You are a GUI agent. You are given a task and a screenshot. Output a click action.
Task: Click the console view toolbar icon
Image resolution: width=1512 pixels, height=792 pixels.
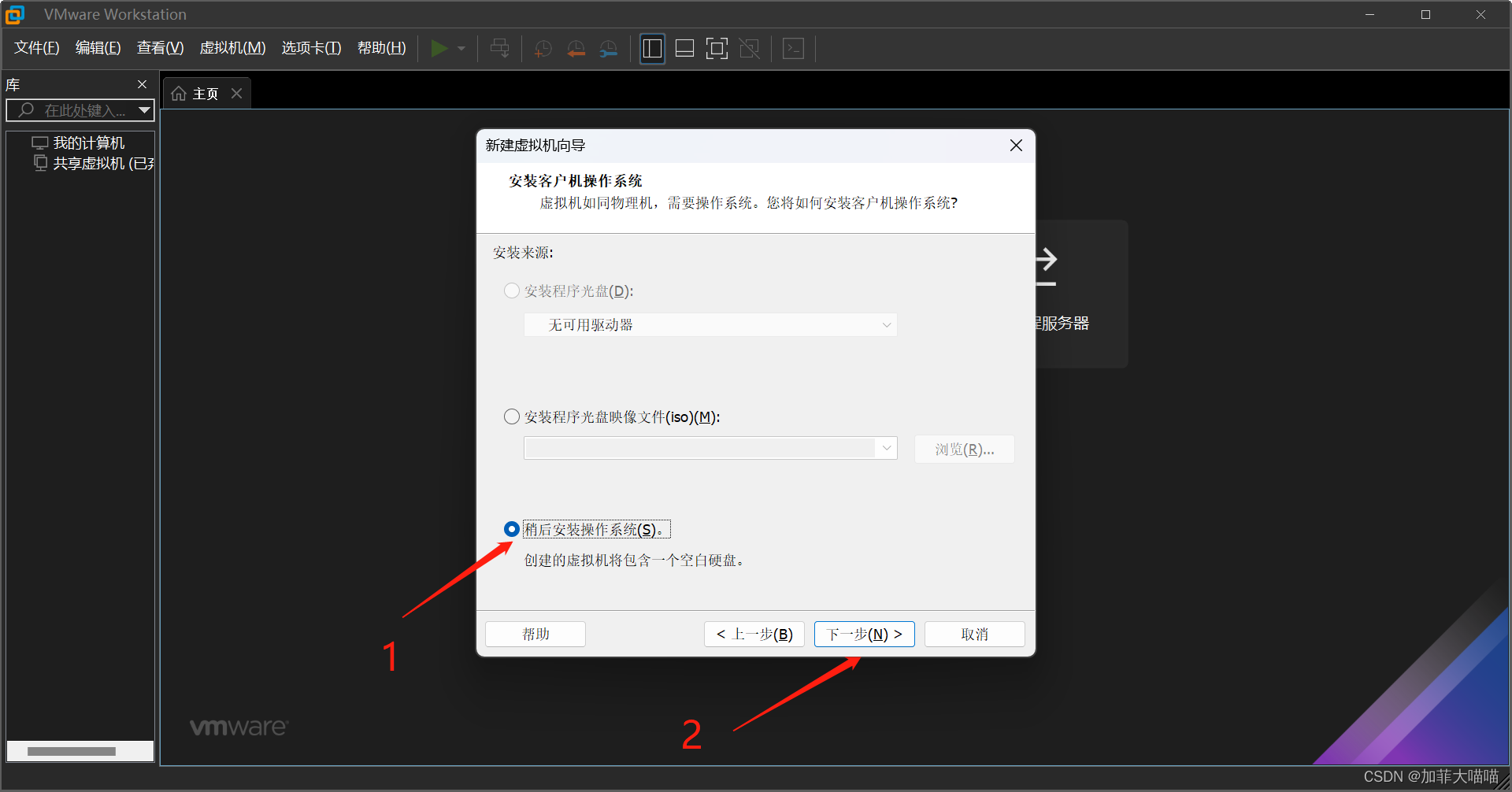pyautogui.click(x=793, y=49)
